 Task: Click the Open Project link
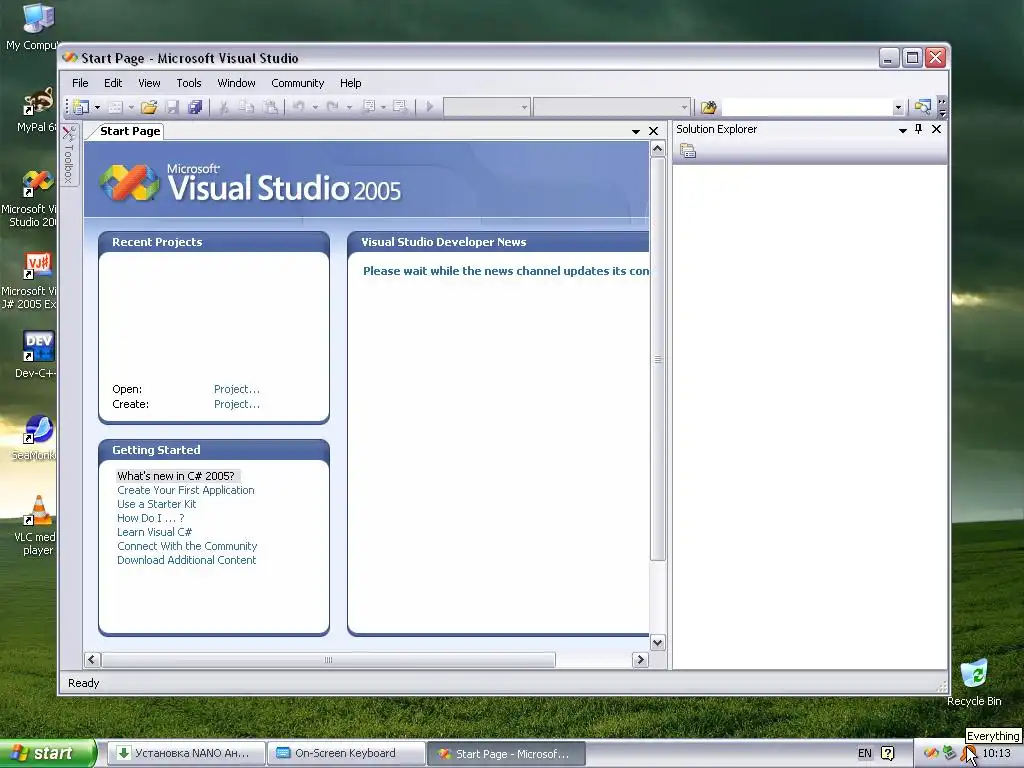click(236, 389)
